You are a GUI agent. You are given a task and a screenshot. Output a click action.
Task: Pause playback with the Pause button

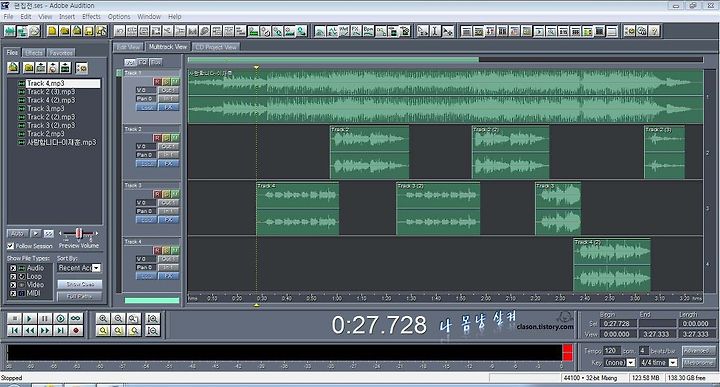pyautogui.click(x=45, y=318)
